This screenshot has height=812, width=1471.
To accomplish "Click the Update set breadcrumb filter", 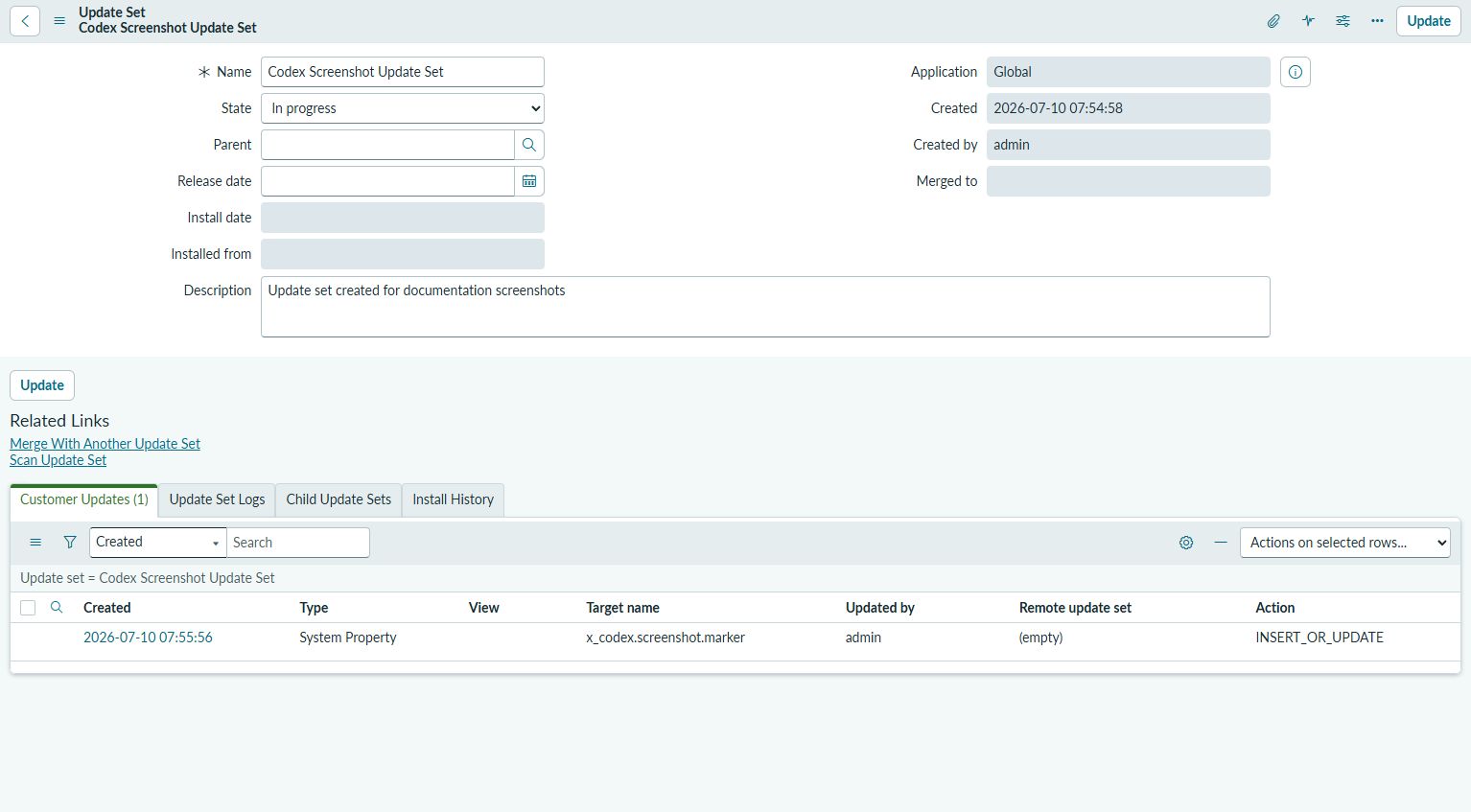I will coord(148,578).
